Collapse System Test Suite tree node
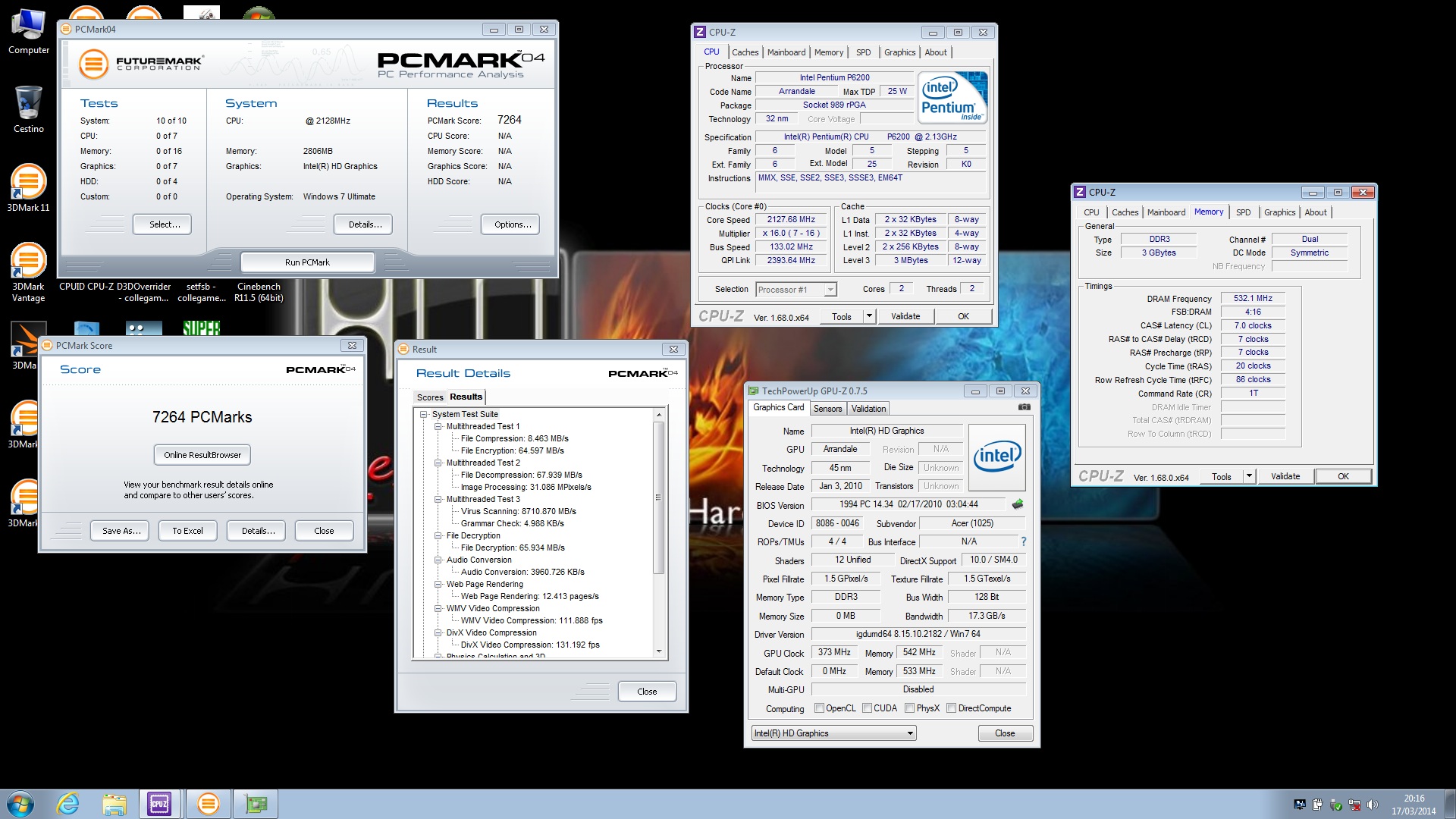Screen dimensions: 1456x819 (424, 414)
